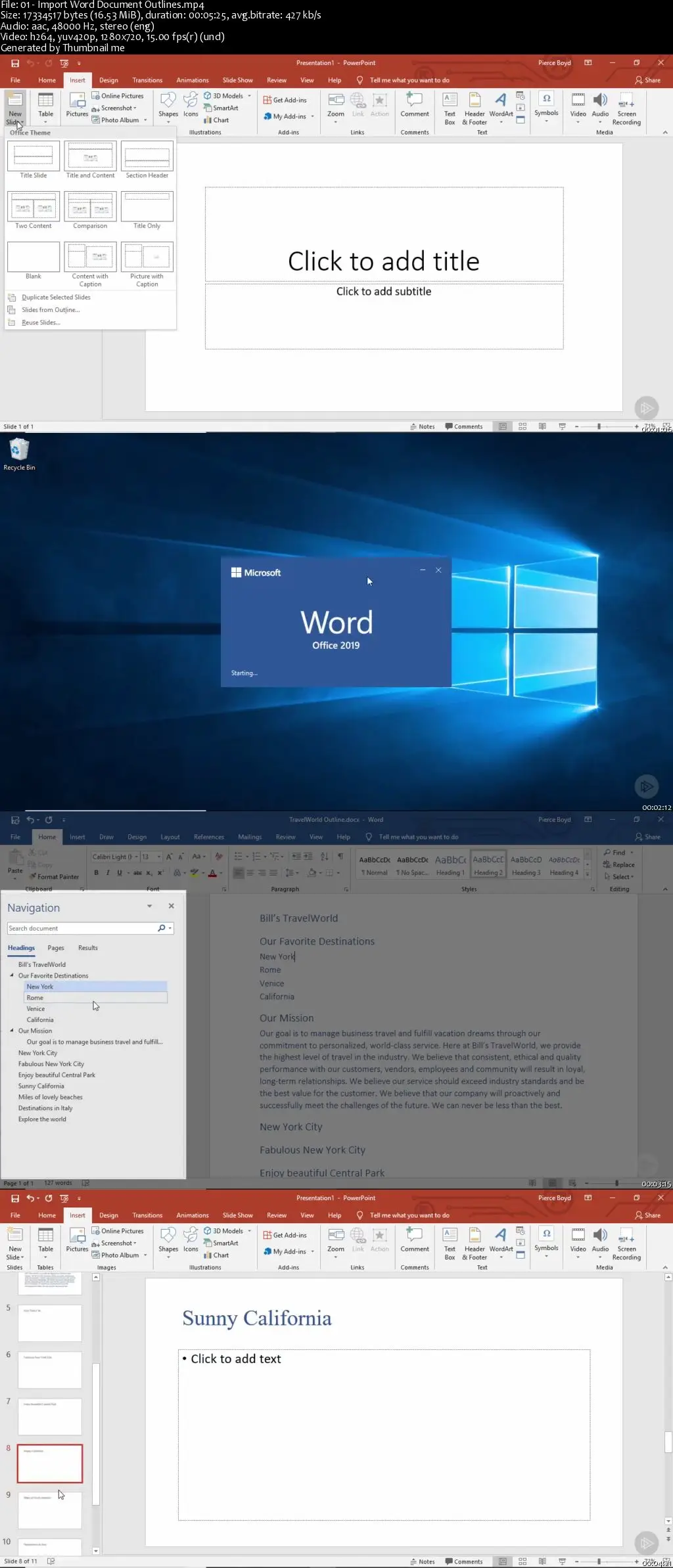
Task: Close the Word Navigation pane
Action: pos(172,906)
